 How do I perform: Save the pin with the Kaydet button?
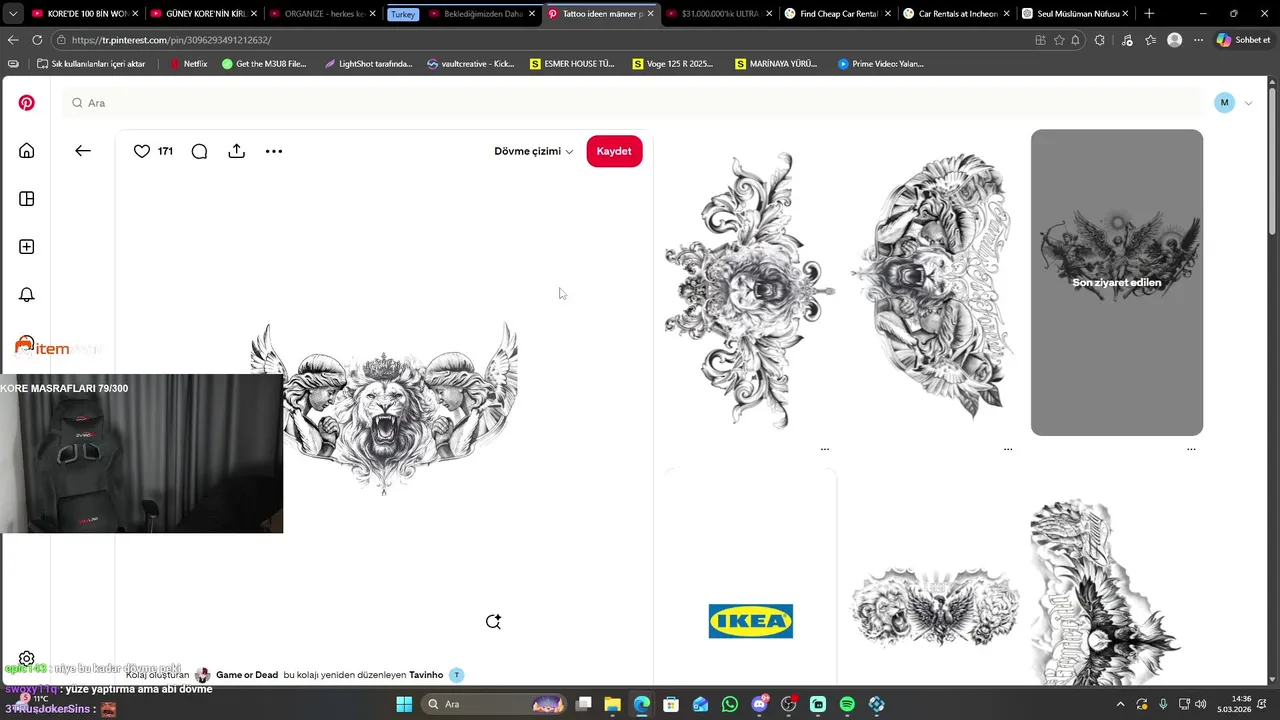coord(614,151)
